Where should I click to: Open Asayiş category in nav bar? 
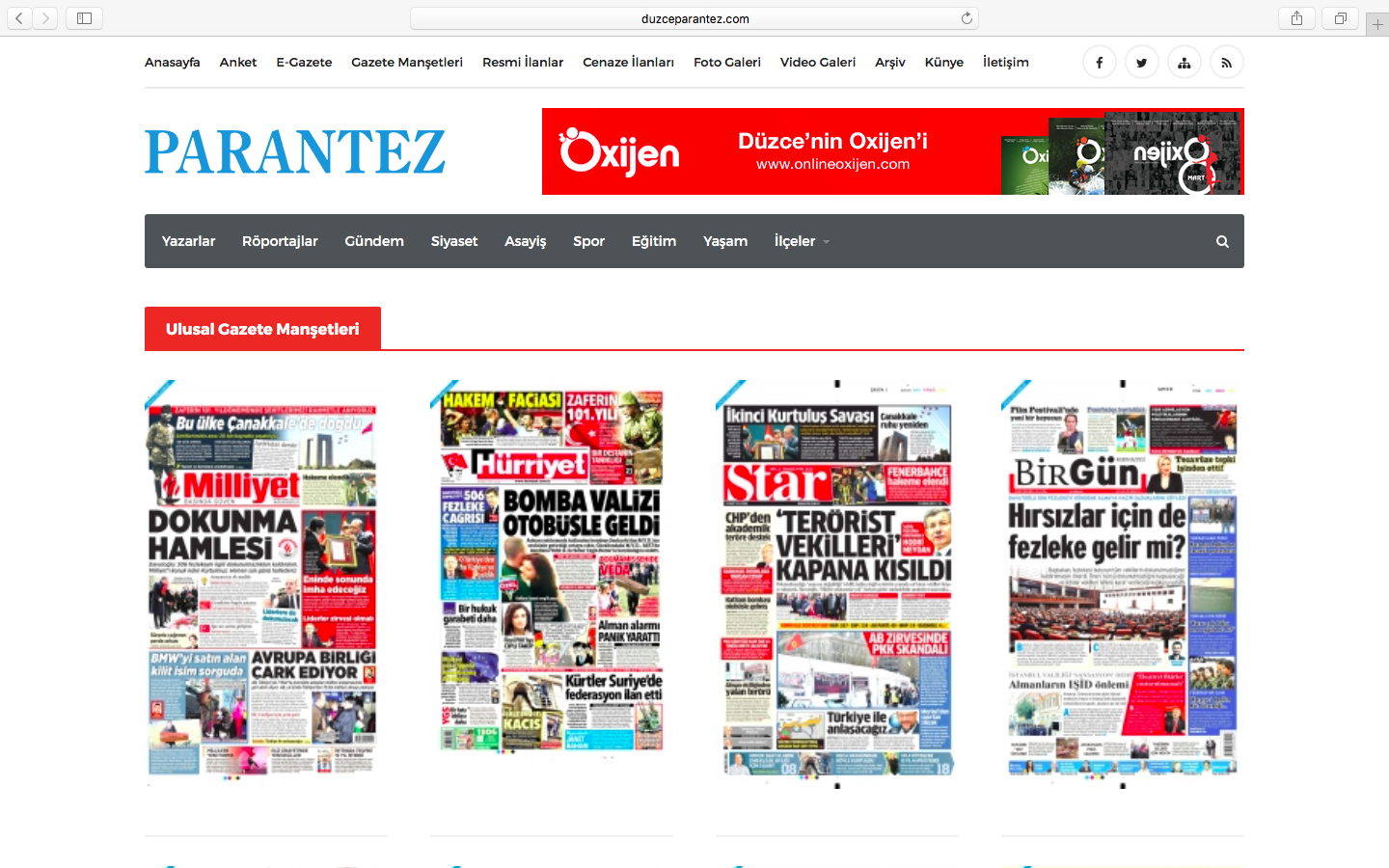click(526, 241)
